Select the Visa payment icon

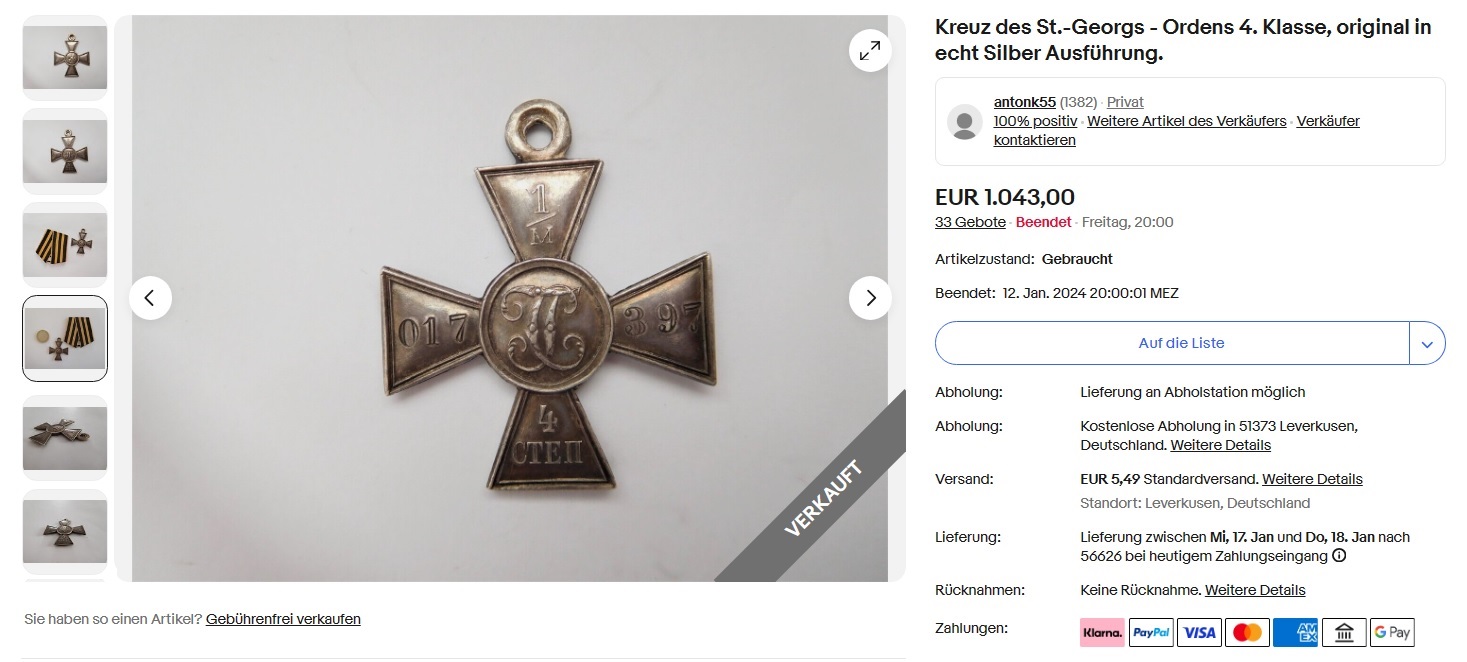click(1199, 632)
